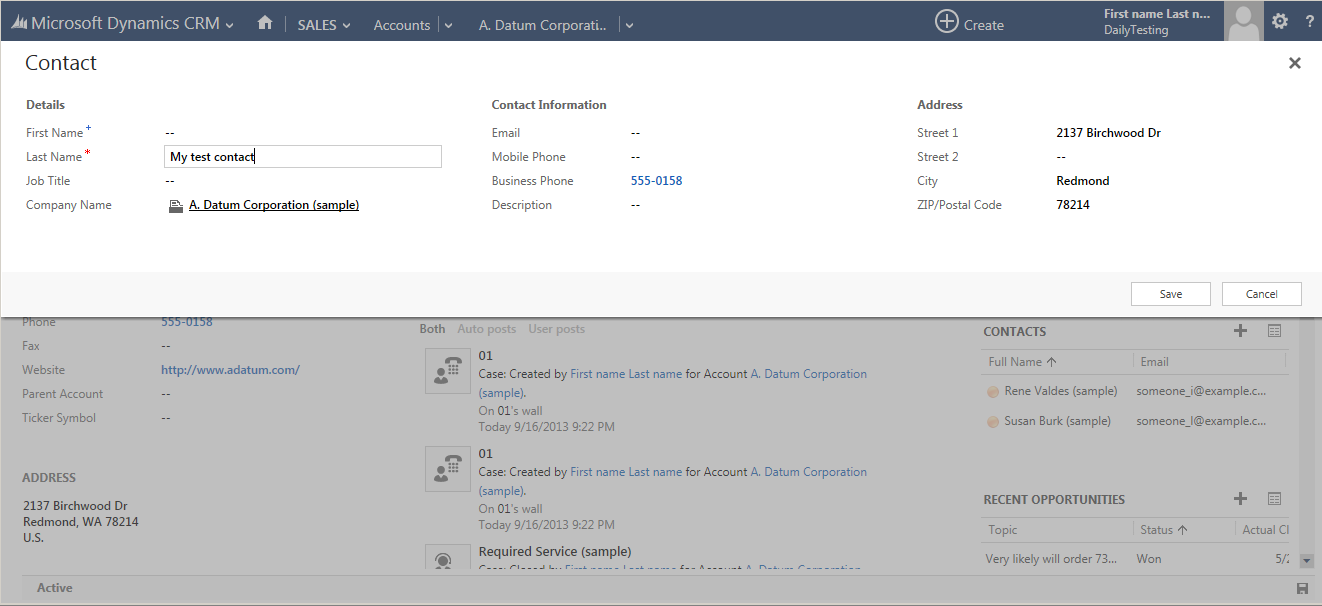Expand the Accounts dropdown arrow
The image size is (1322, 606).
(x=448, y=25)
